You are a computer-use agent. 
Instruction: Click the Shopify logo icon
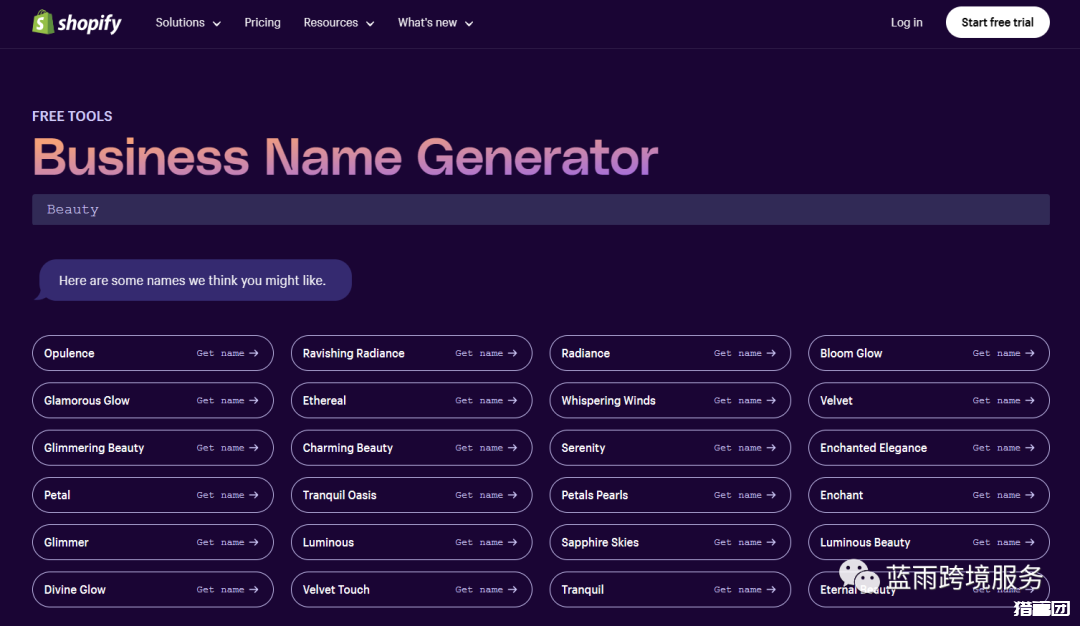(x=43, y=22)
